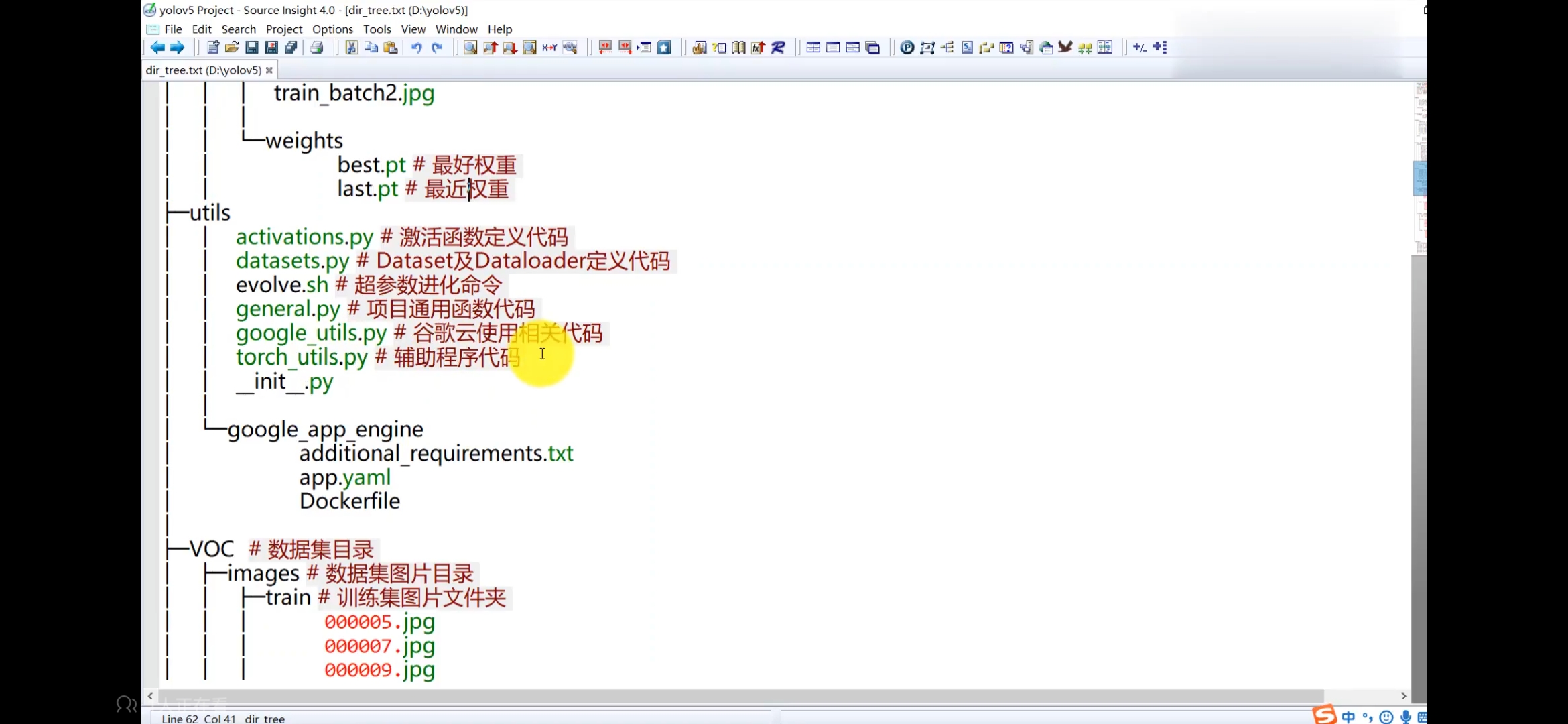Click the horizontal scrollbar right arrow
The image size is (1568, 724).
pyautogui.click(x=1403, y=696)
